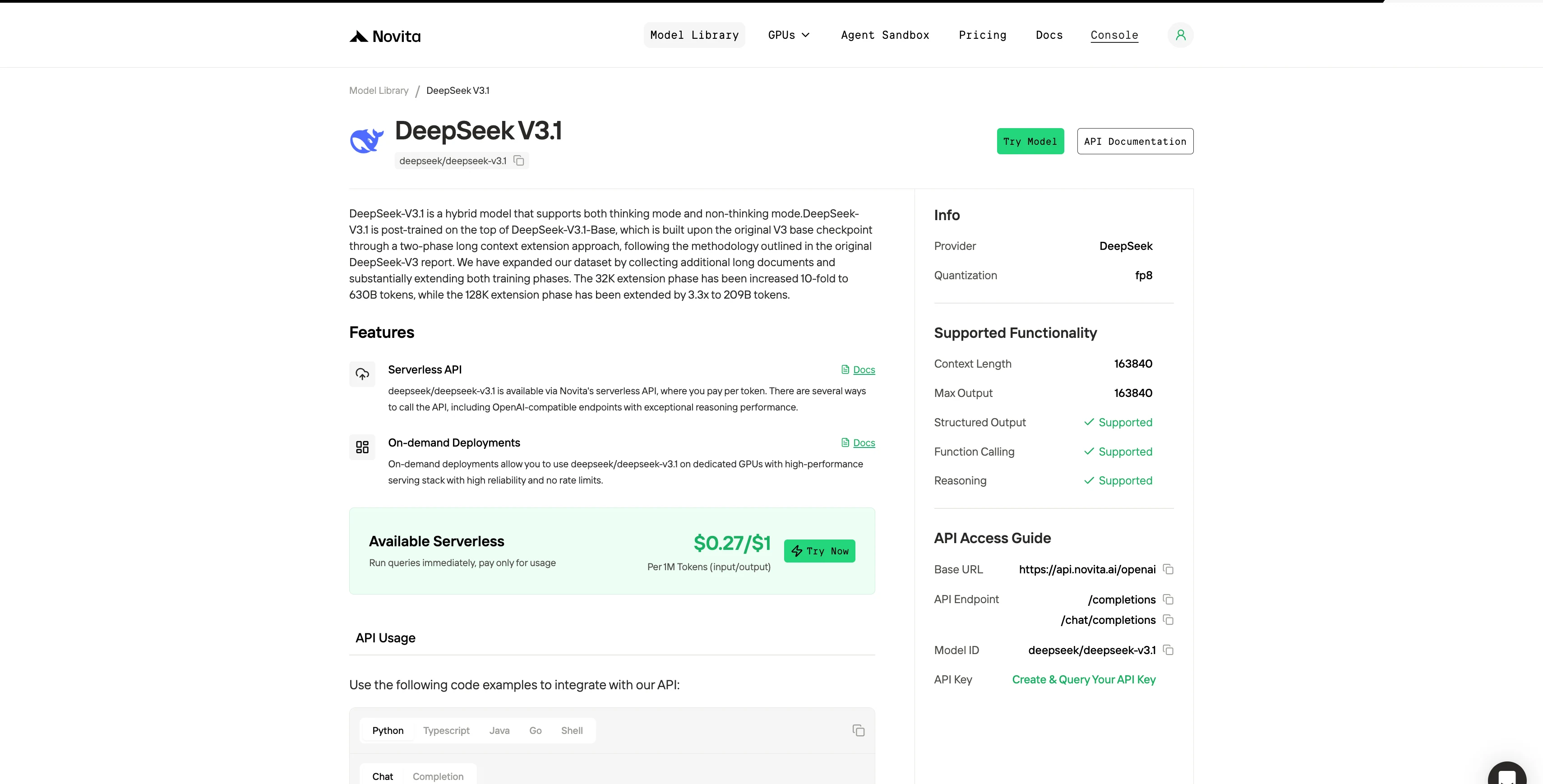1543x784 pixels.
Task: Click Reasoning Supported status
Action: tap(1118, 480)
